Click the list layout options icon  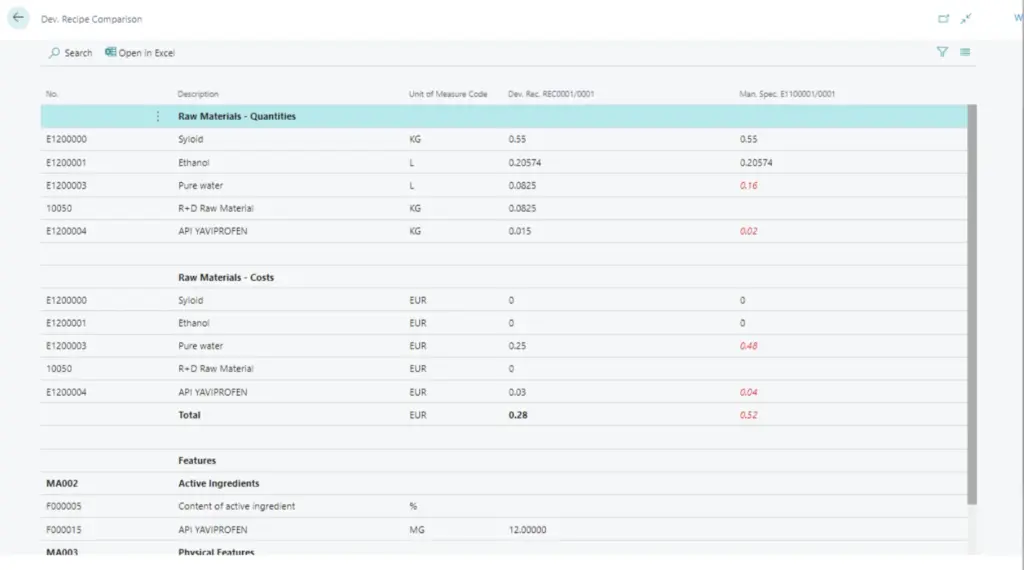pos(965,52)
